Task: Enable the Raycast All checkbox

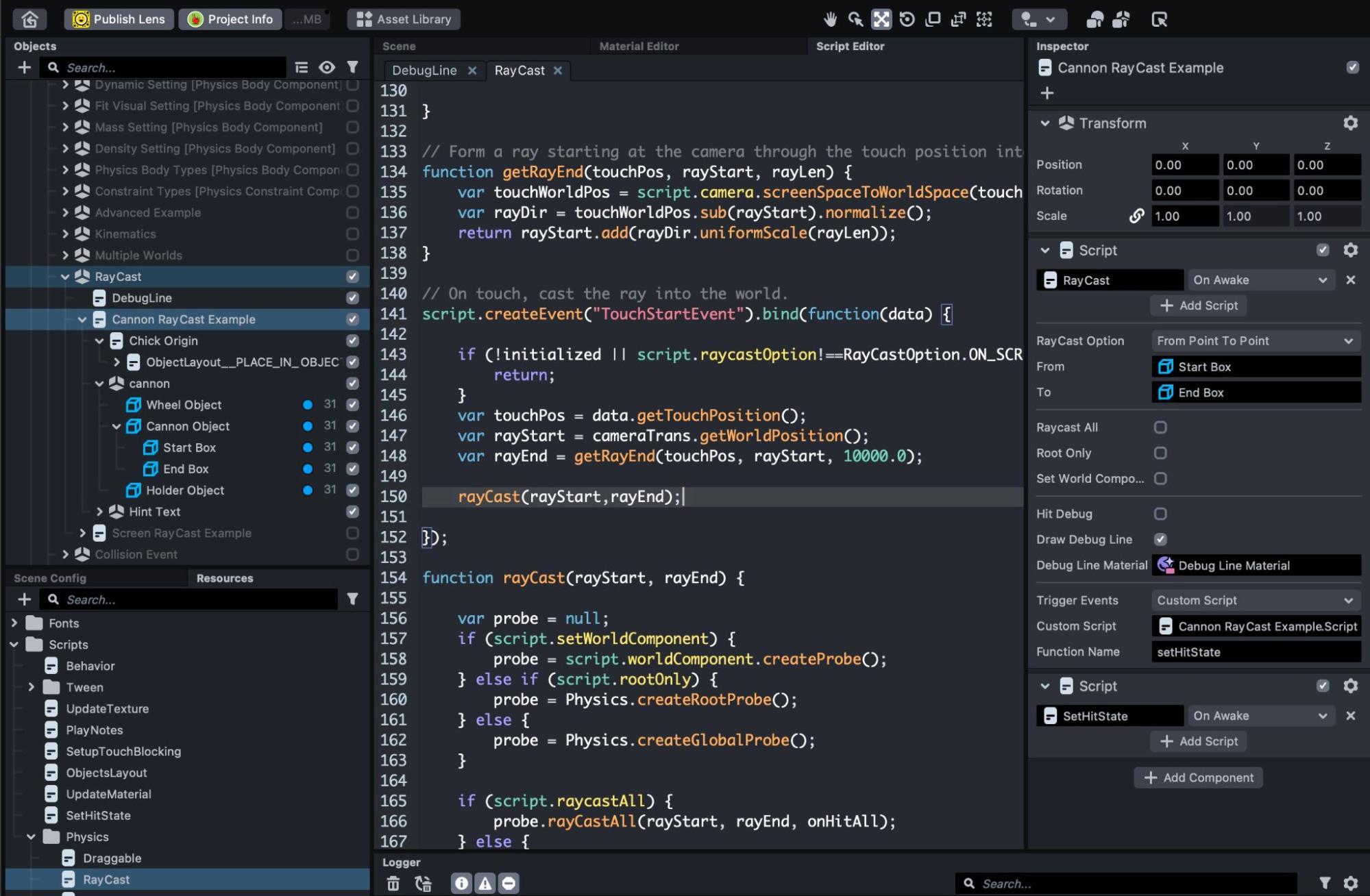Action: coord(1160,427)
